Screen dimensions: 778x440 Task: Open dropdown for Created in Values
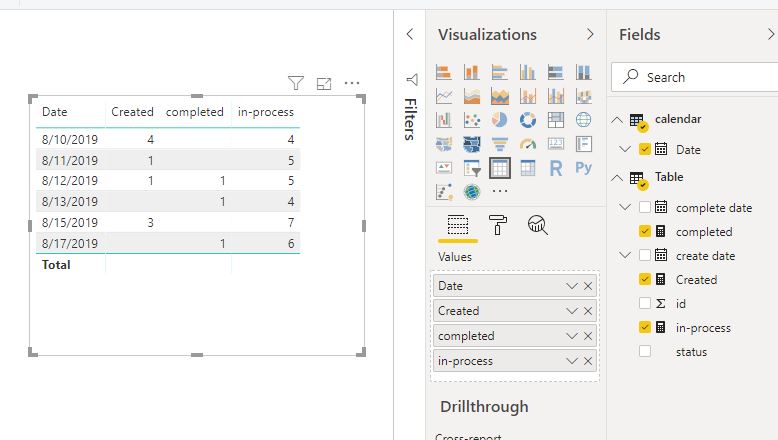572,311
